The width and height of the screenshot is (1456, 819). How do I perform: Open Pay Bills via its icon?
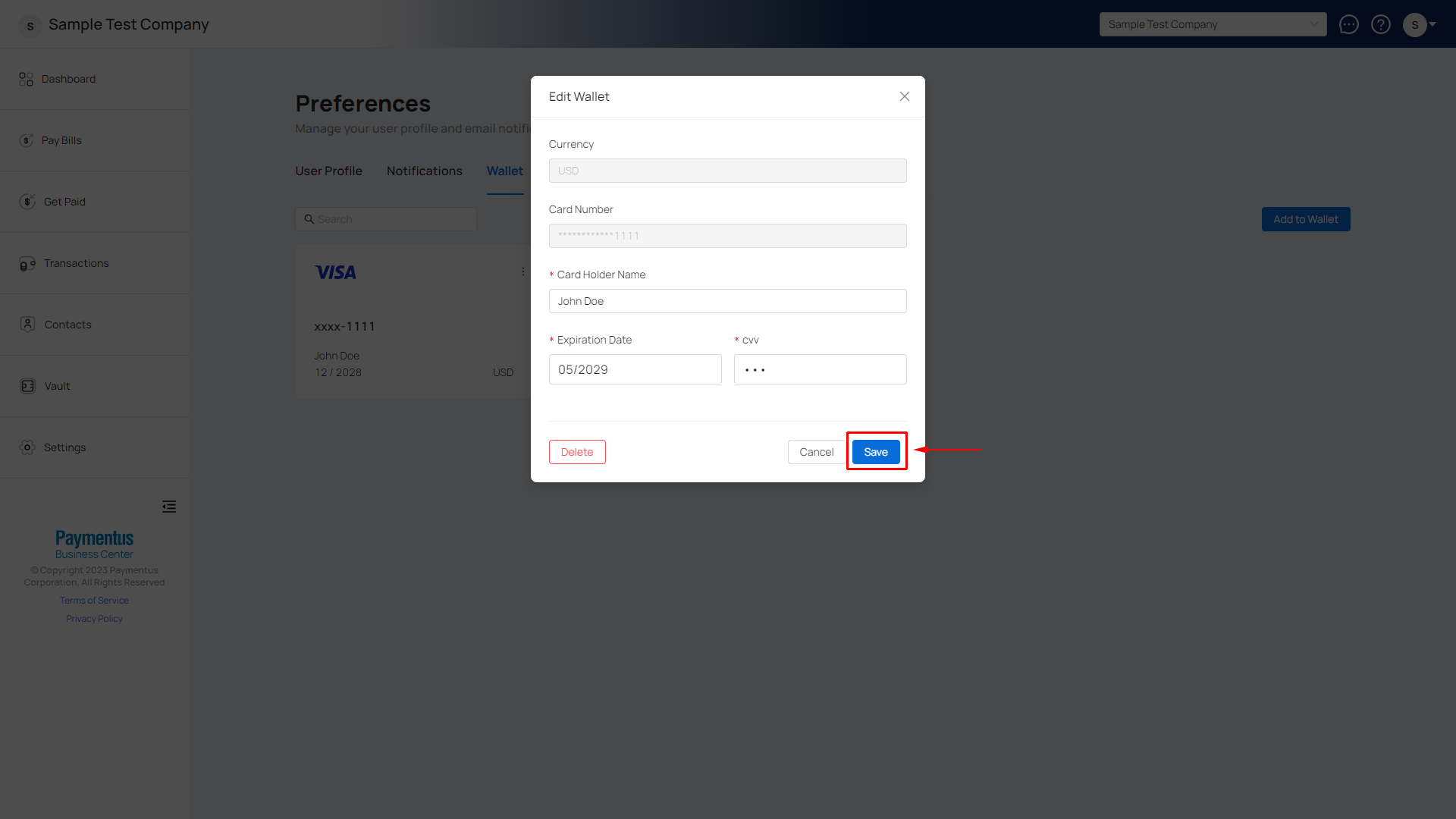point(27,140)
